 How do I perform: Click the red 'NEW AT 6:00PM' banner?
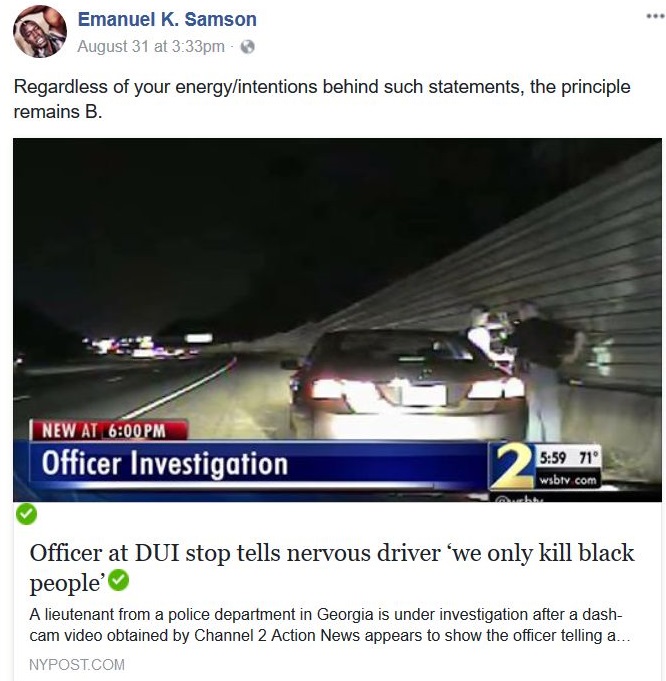click(x=108, y=430)
